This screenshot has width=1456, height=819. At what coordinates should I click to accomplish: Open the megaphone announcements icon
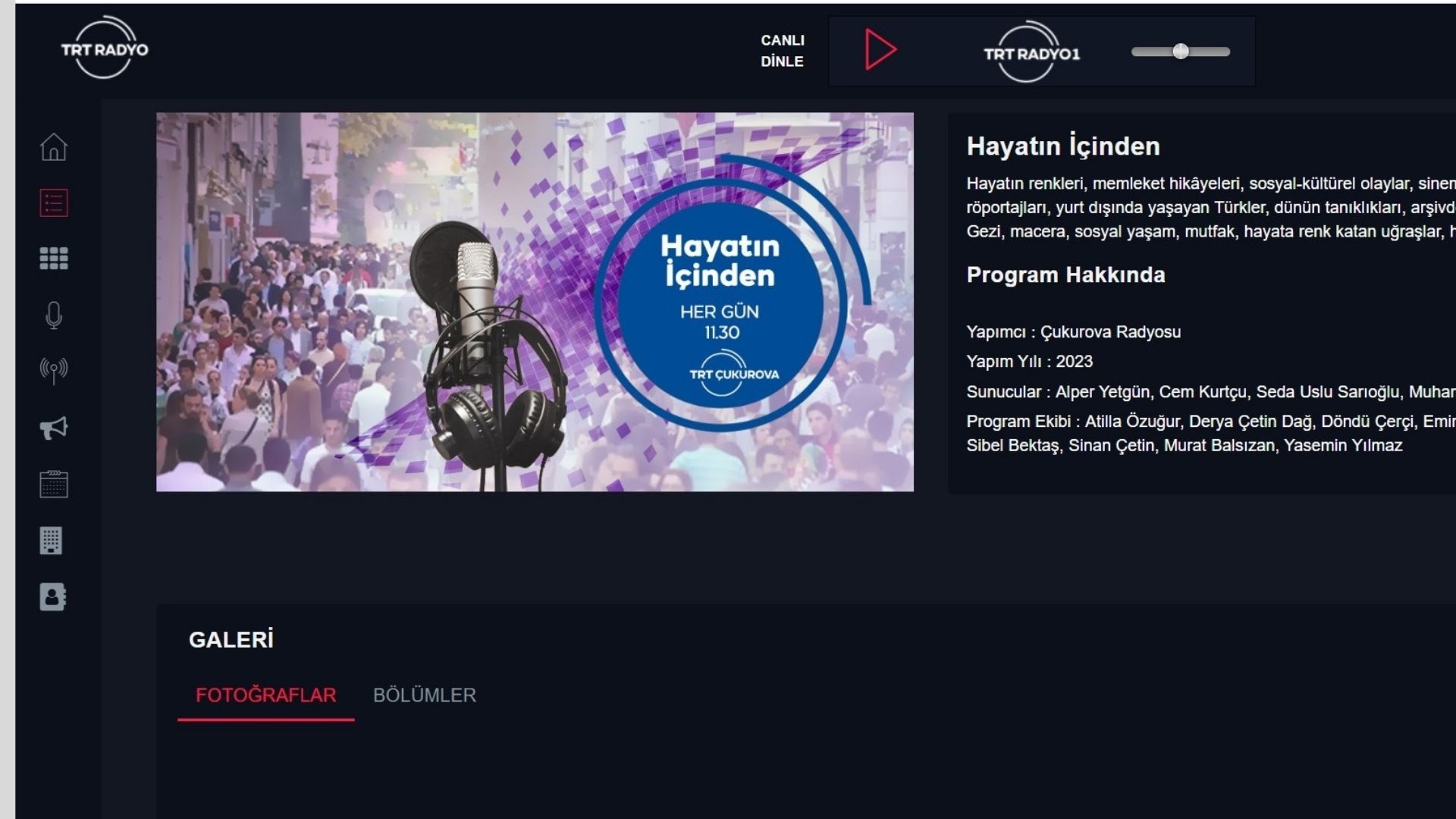[54, 428]
